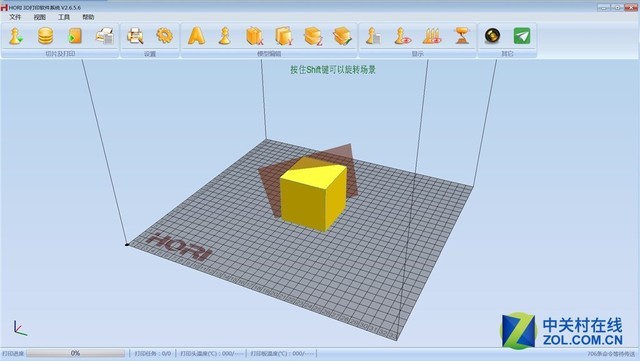Click the pawn with document display icon

pyautogui.click(x=373, y=36)
